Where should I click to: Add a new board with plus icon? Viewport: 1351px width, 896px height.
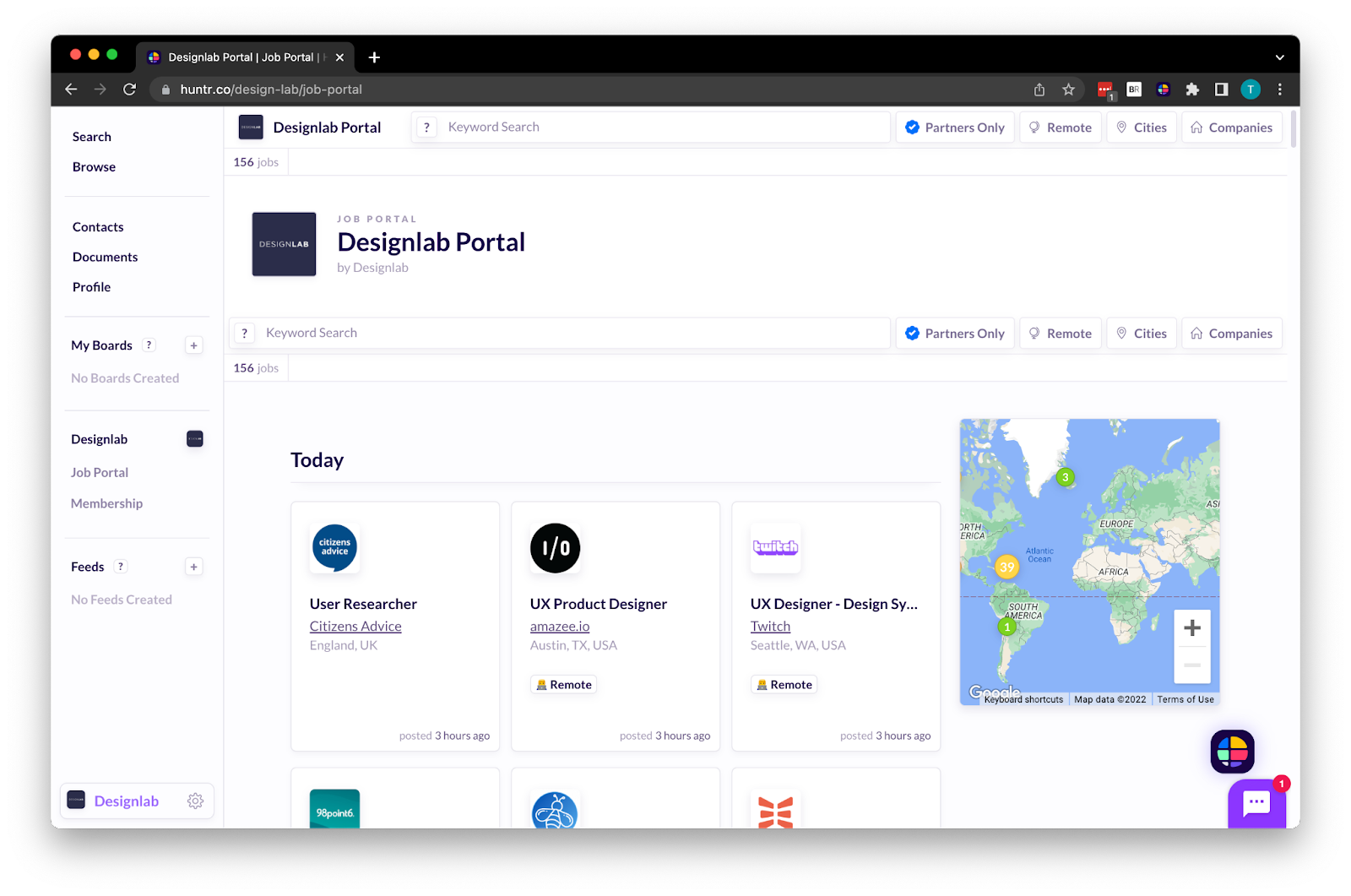pyautogui.click(x=193, y=345)
